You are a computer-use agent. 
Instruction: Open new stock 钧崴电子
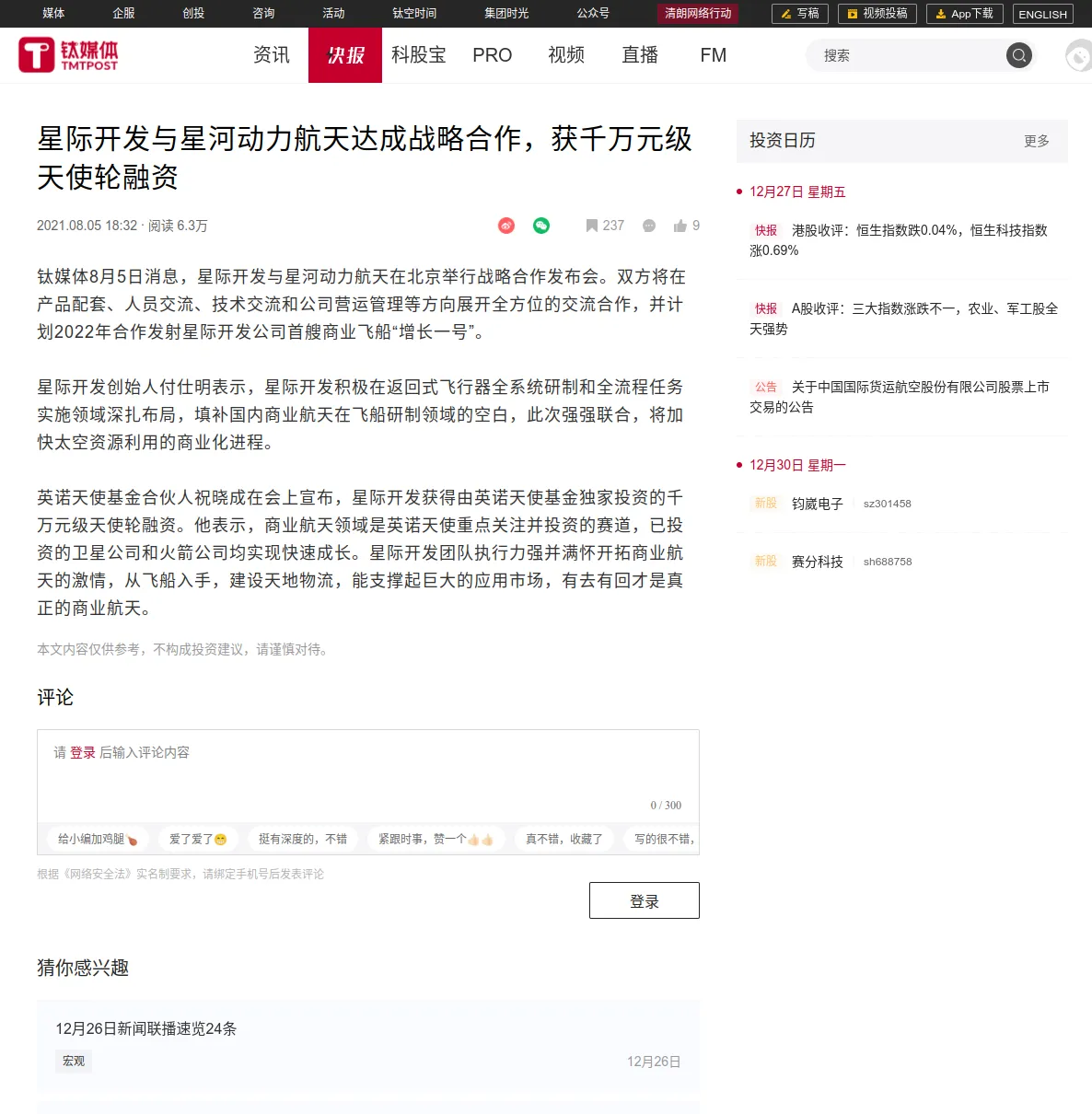coord(818,504)
